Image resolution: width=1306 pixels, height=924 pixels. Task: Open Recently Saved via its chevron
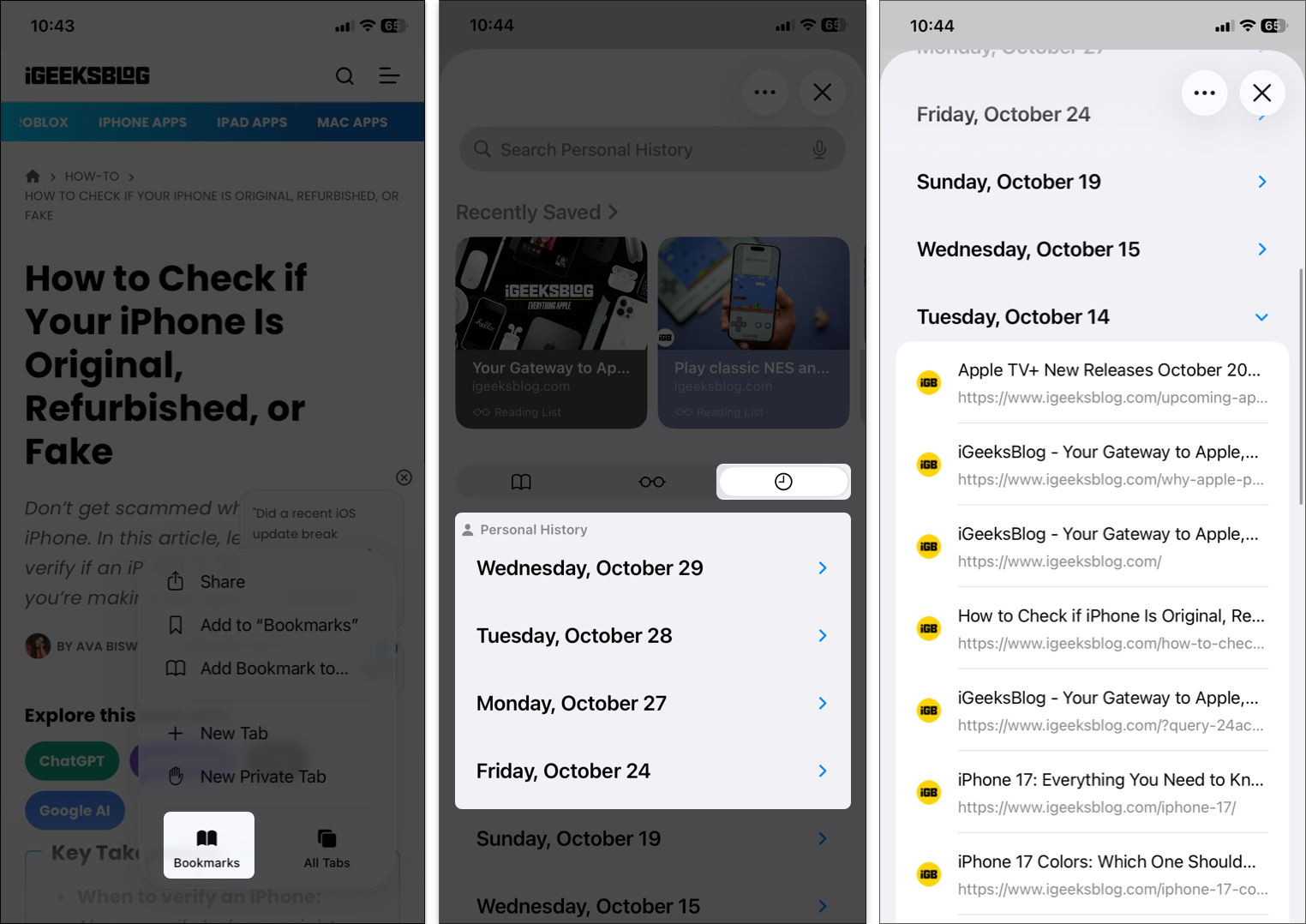tap(614, 212)
